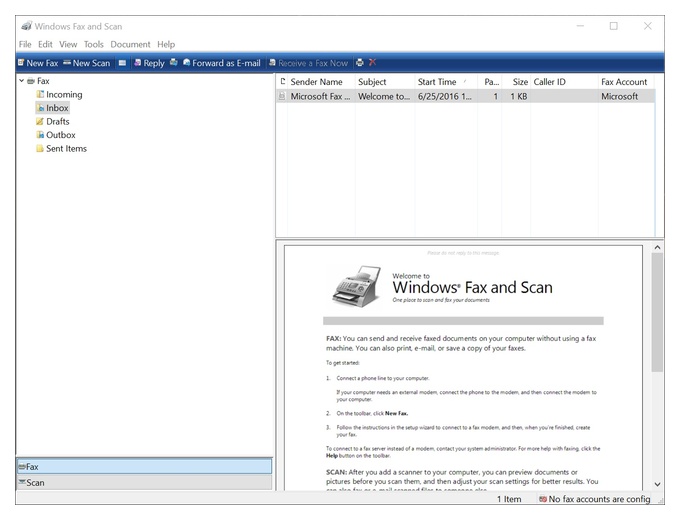Click the Sent Items folder icon

(x=40, y=148)
